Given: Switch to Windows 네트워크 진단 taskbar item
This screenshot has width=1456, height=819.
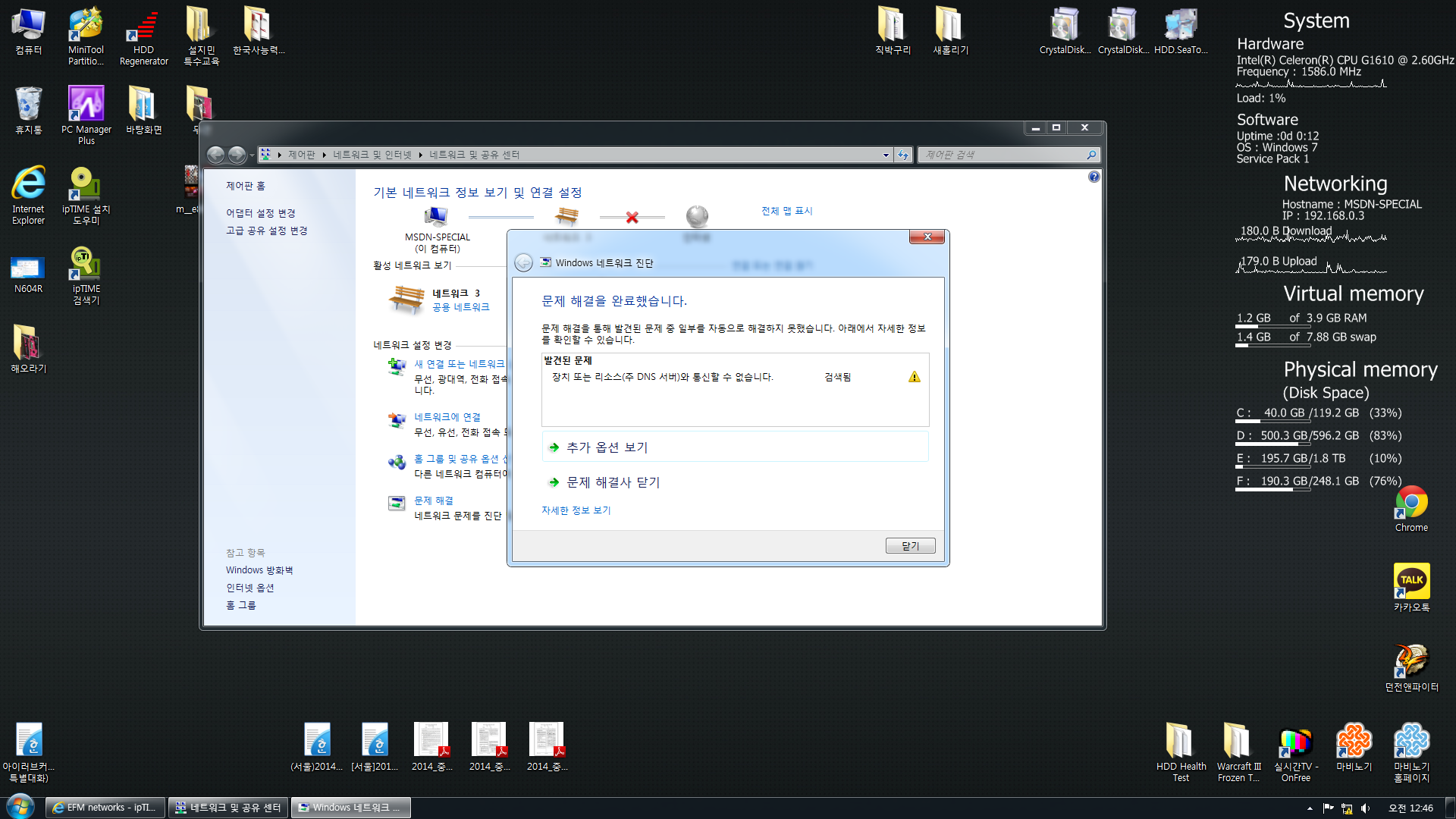Looking at the screenshot, I should 352,808.
